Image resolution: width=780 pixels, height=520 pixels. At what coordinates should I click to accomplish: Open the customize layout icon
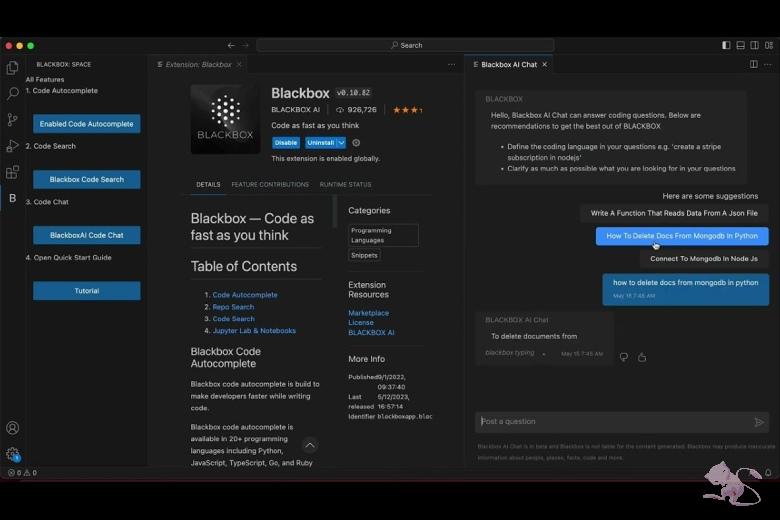769,45
